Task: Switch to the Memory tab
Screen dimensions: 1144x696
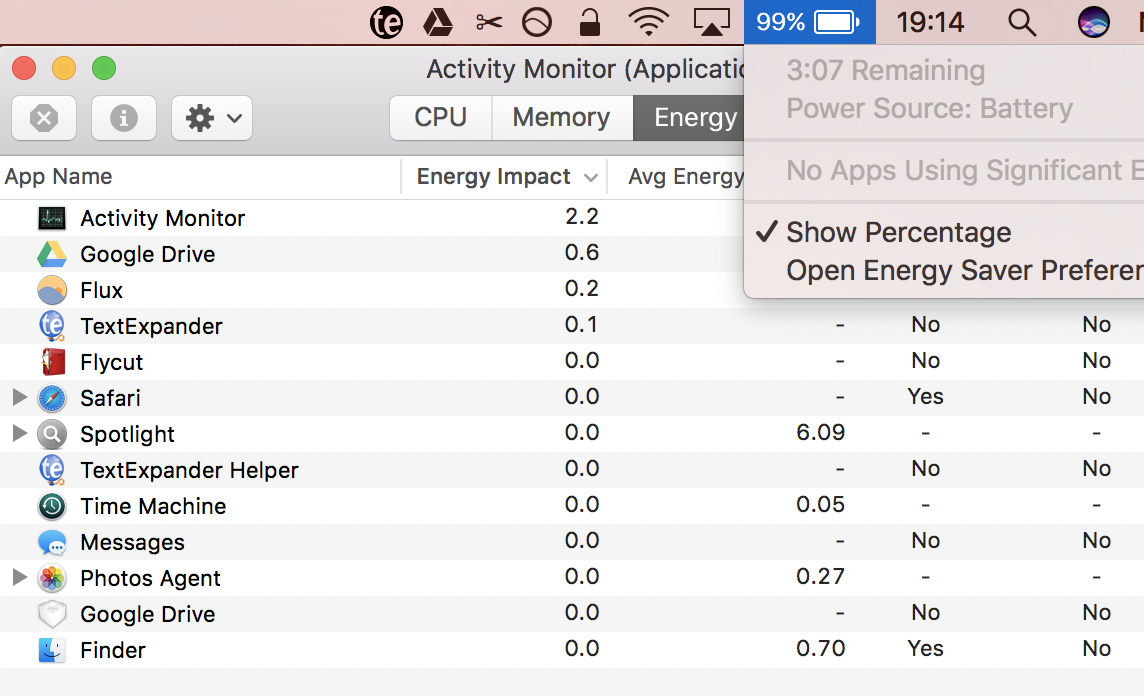Action: (561, 118)
